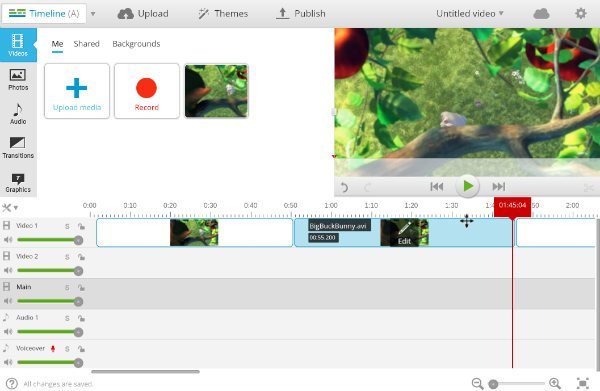The width and height of the screenshot is (600, 391).
Task: Click the fit-timeline-to-screen icon
Action: [582, 383]
